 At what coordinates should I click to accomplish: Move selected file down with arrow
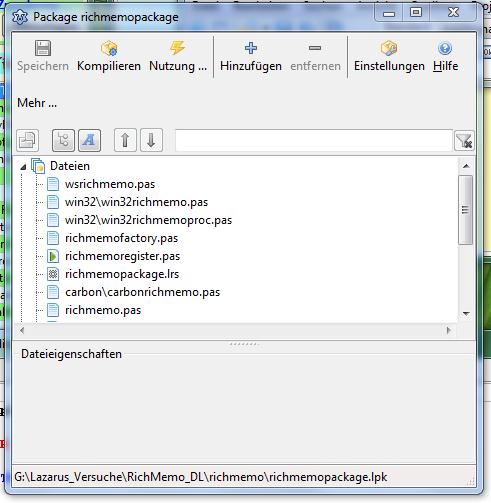click(151, 140)
